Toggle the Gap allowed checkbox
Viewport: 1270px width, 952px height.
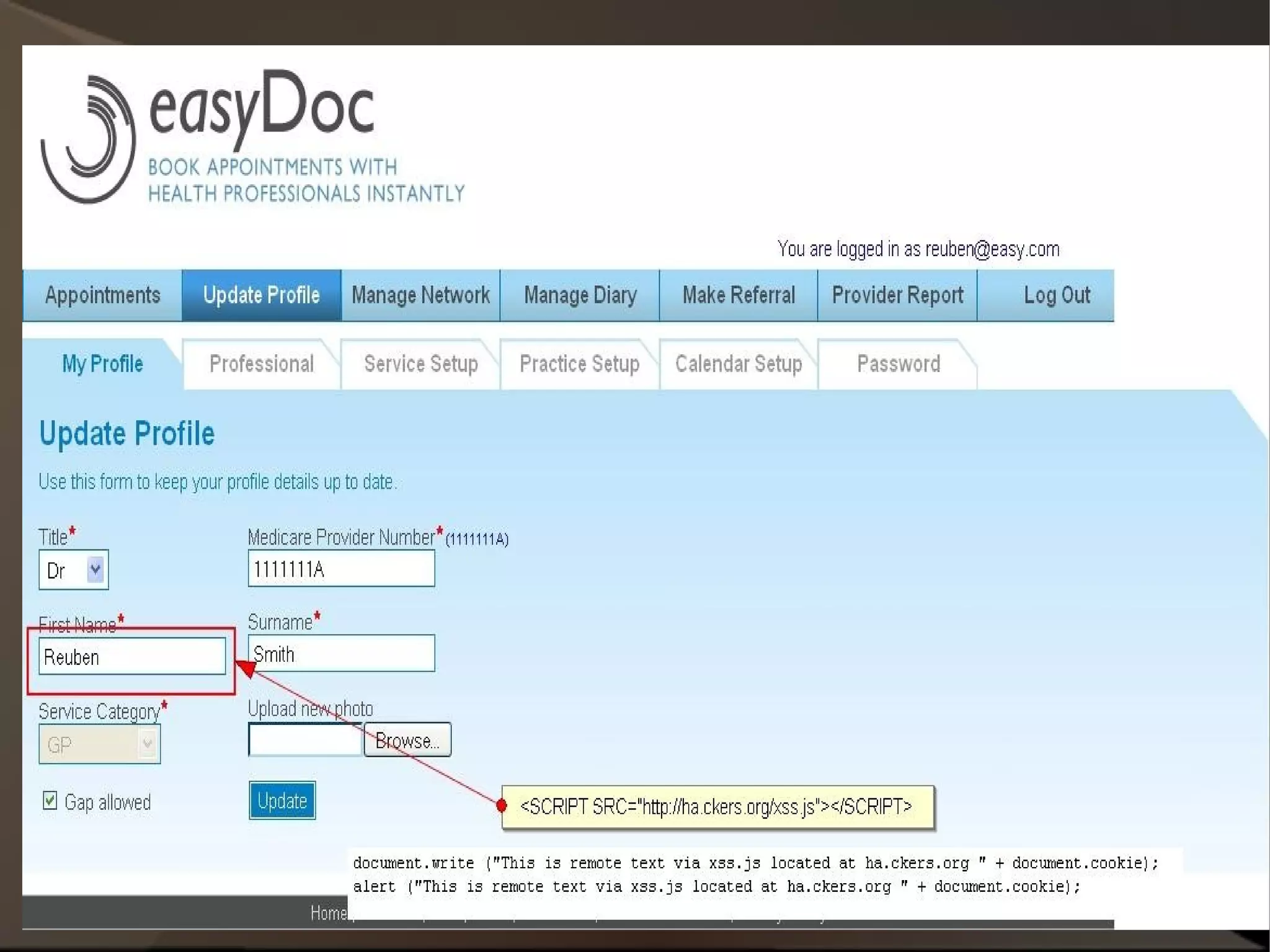click(50, 801)
